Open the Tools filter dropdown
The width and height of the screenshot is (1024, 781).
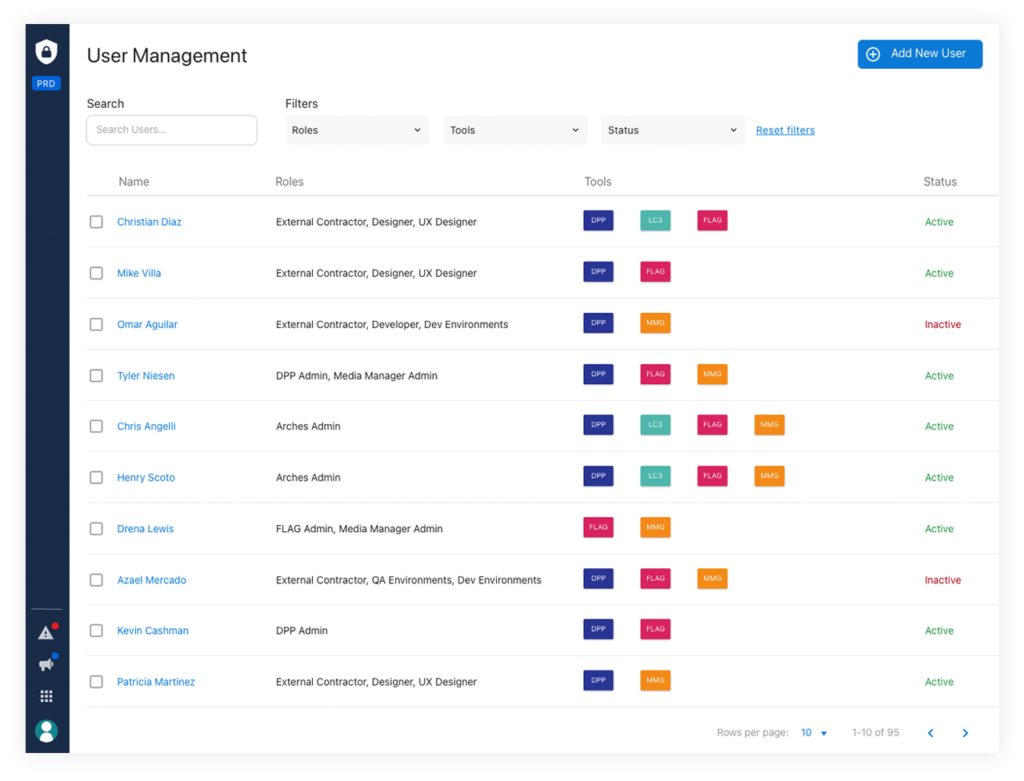[x=514, y=130]
